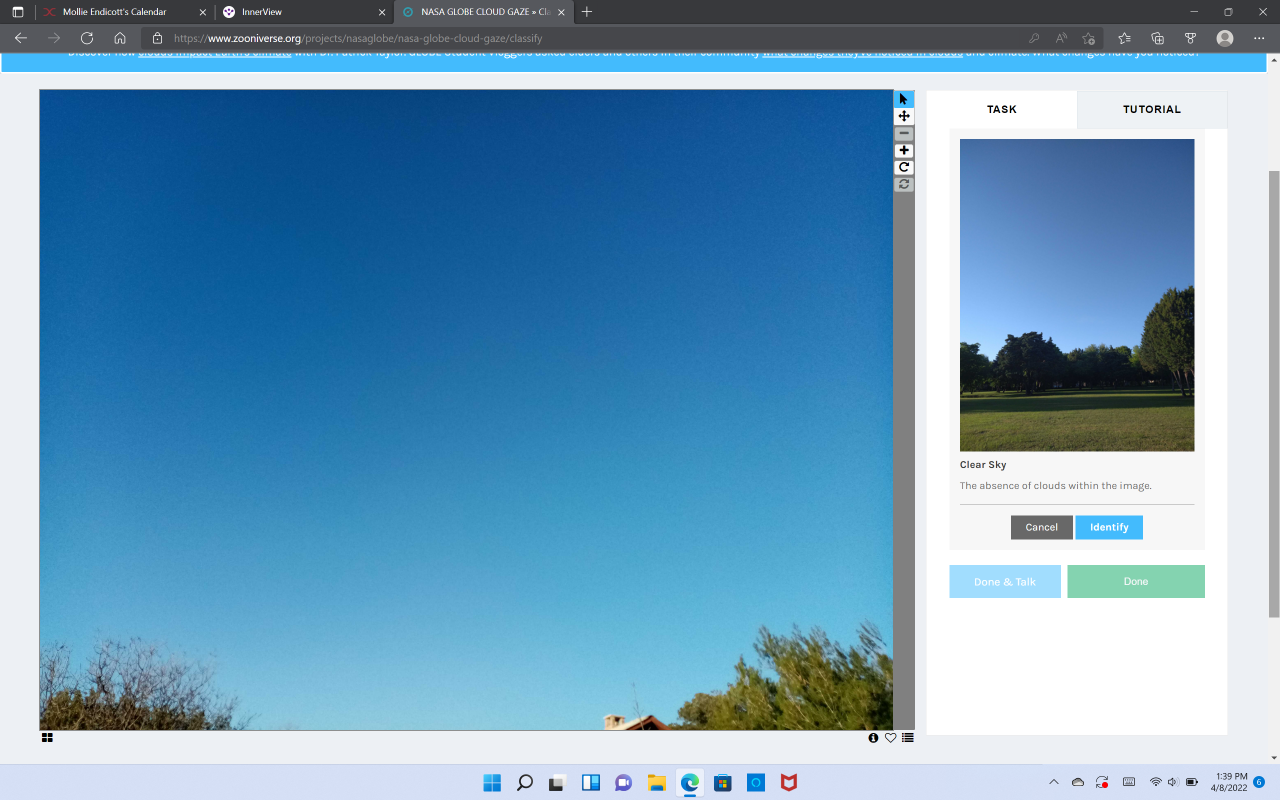Select the NASA GLOBE CLOUD GAZE tab
The image size is (1280, 800).
pyautogui.click(x=484, y=12)
